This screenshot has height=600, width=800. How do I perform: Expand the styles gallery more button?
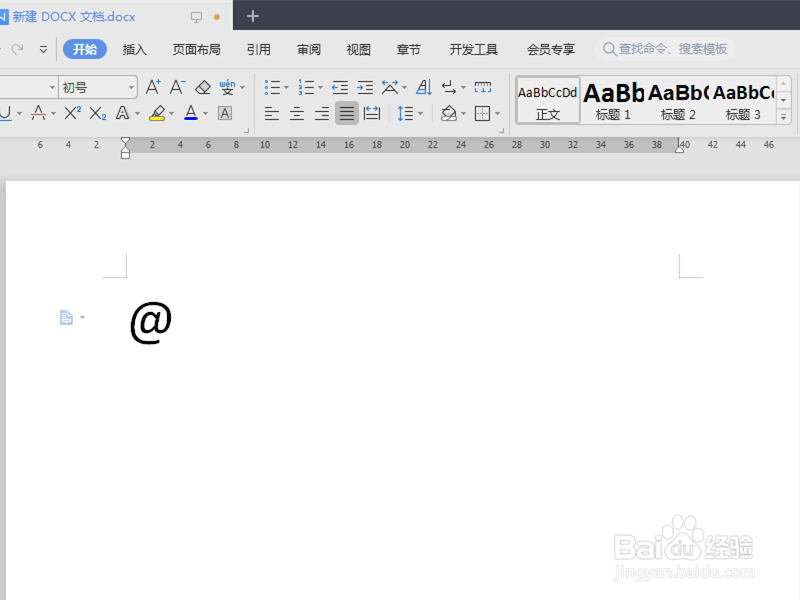click(x=784, y=117)
